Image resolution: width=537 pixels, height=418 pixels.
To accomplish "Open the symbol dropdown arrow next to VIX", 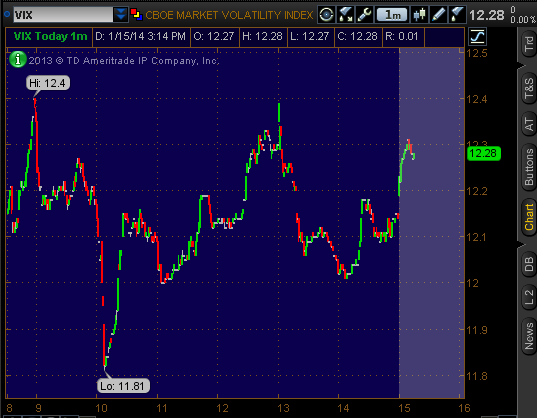I will (x=121, y=15).
